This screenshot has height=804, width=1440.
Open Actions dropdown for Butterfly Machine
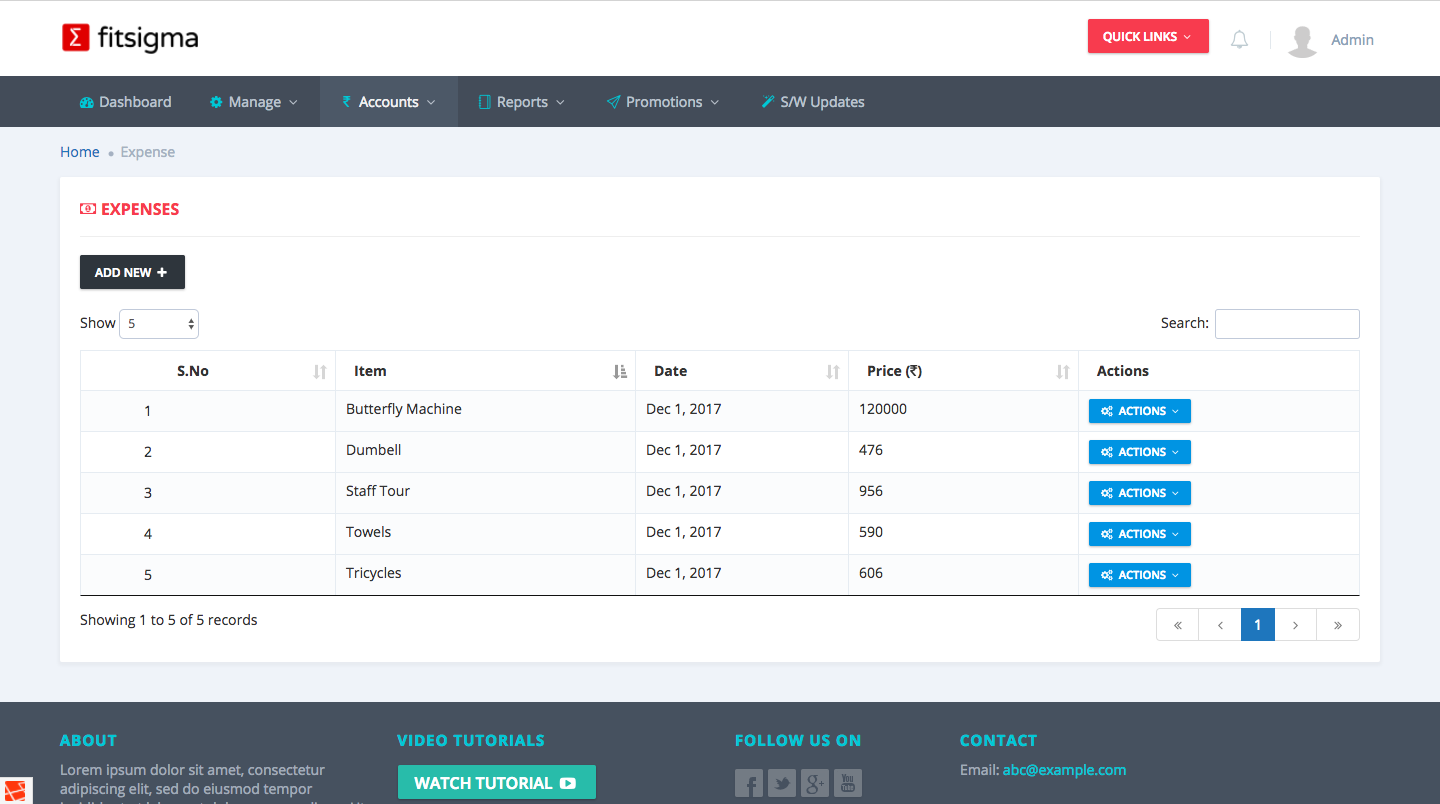(1139, 411)
